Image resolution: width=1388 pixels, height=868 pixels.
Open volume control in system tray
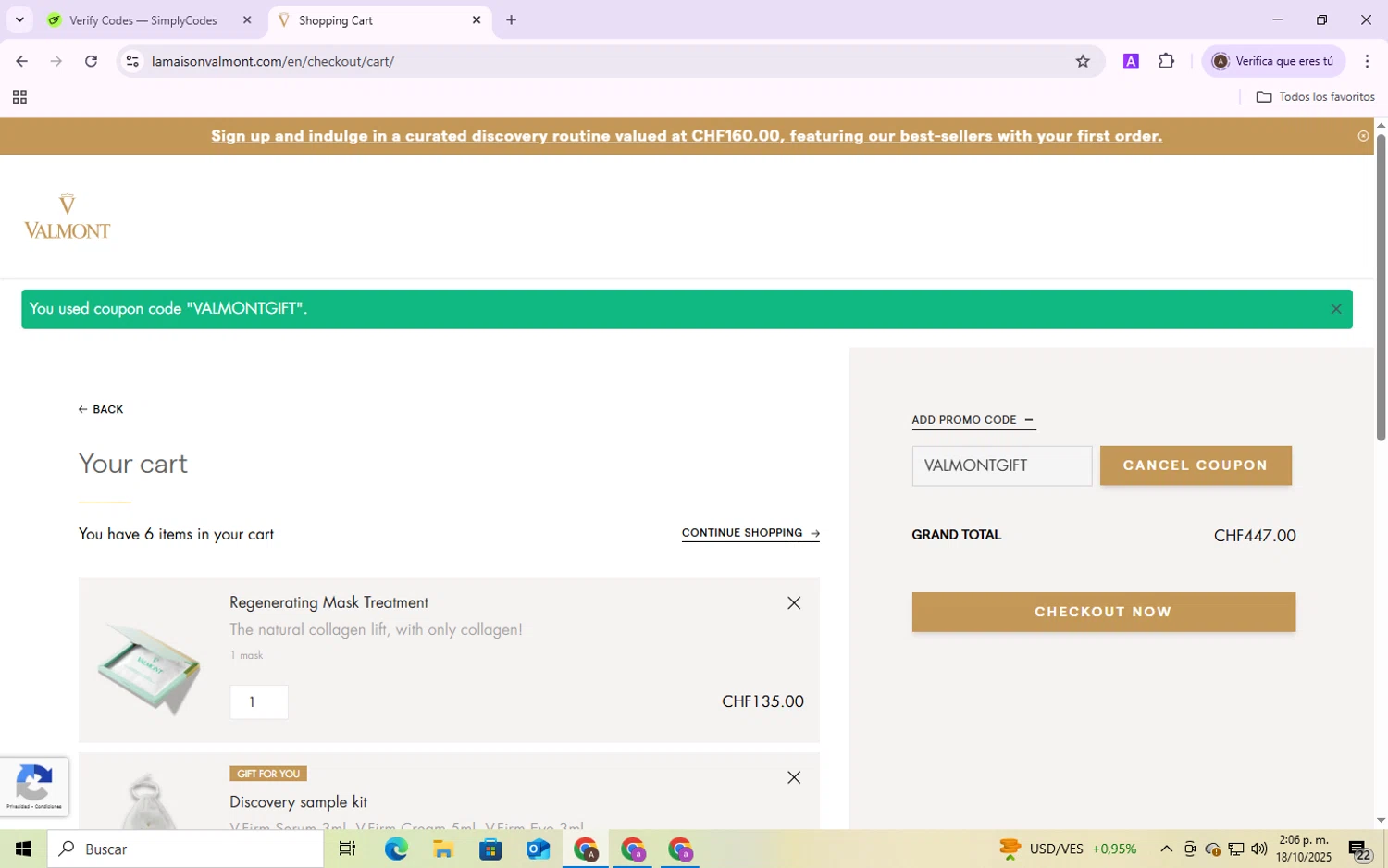tap(1259, 849)
